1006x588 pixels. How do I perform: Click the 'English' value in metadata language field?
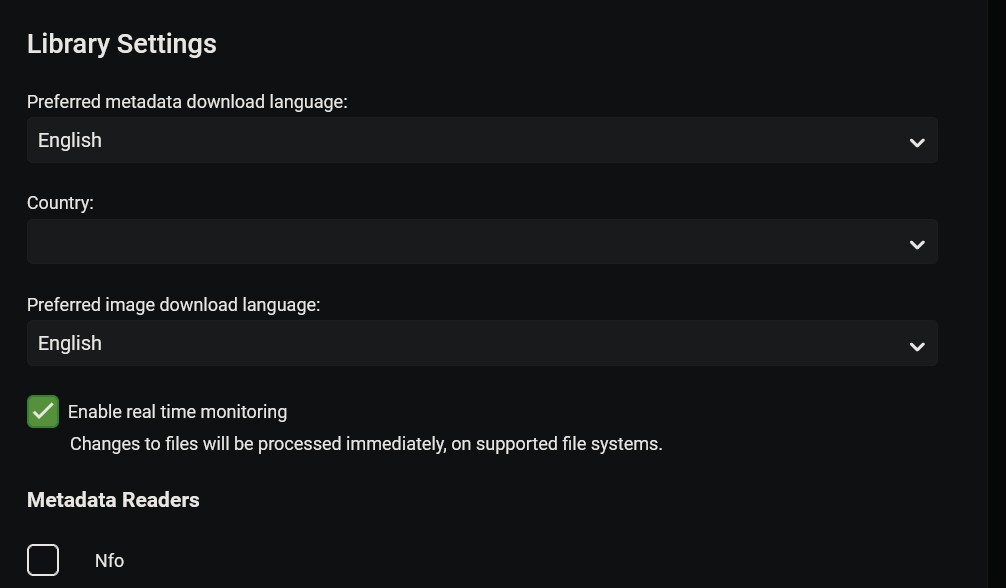(70, 140)
